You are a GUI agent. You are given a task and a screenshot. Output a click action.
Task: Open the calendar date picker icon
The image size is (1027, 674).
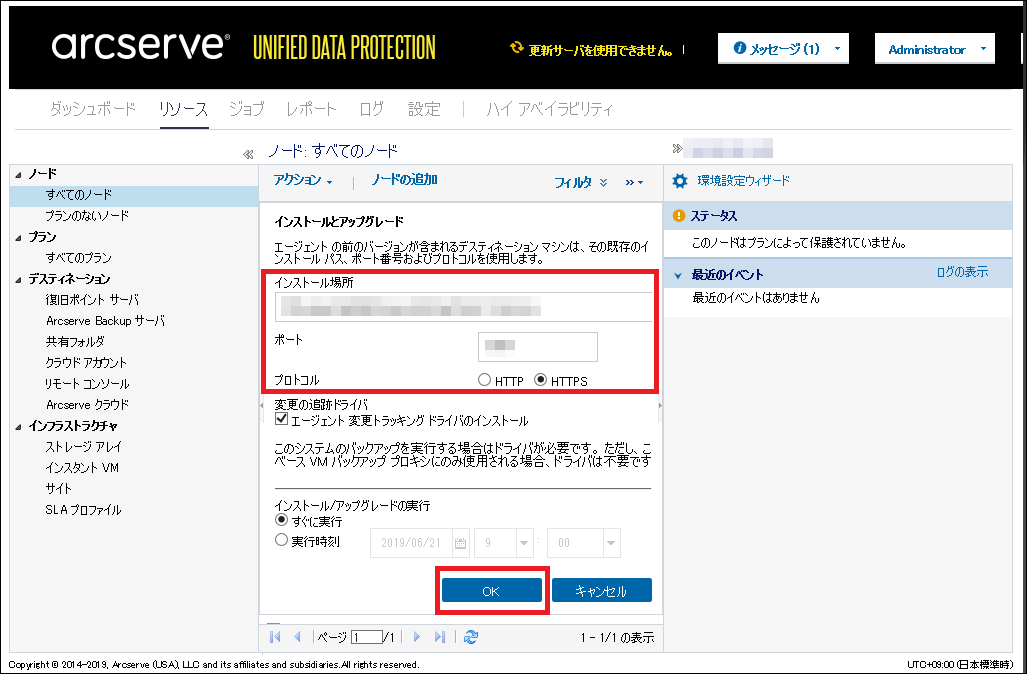(460, 543)
